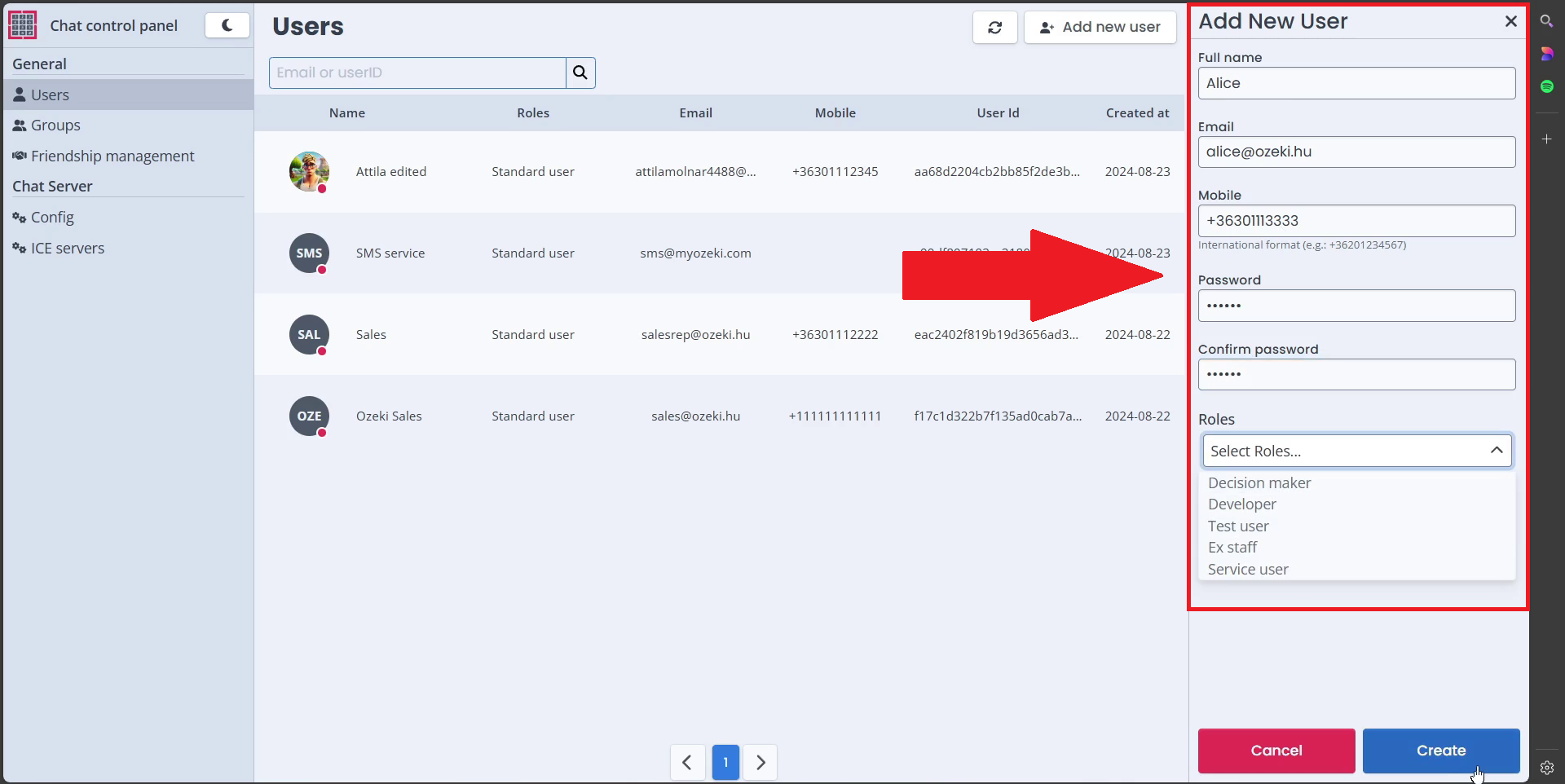Click the Create button
The image size is (1565, 784).
(x=1440, y=751)
